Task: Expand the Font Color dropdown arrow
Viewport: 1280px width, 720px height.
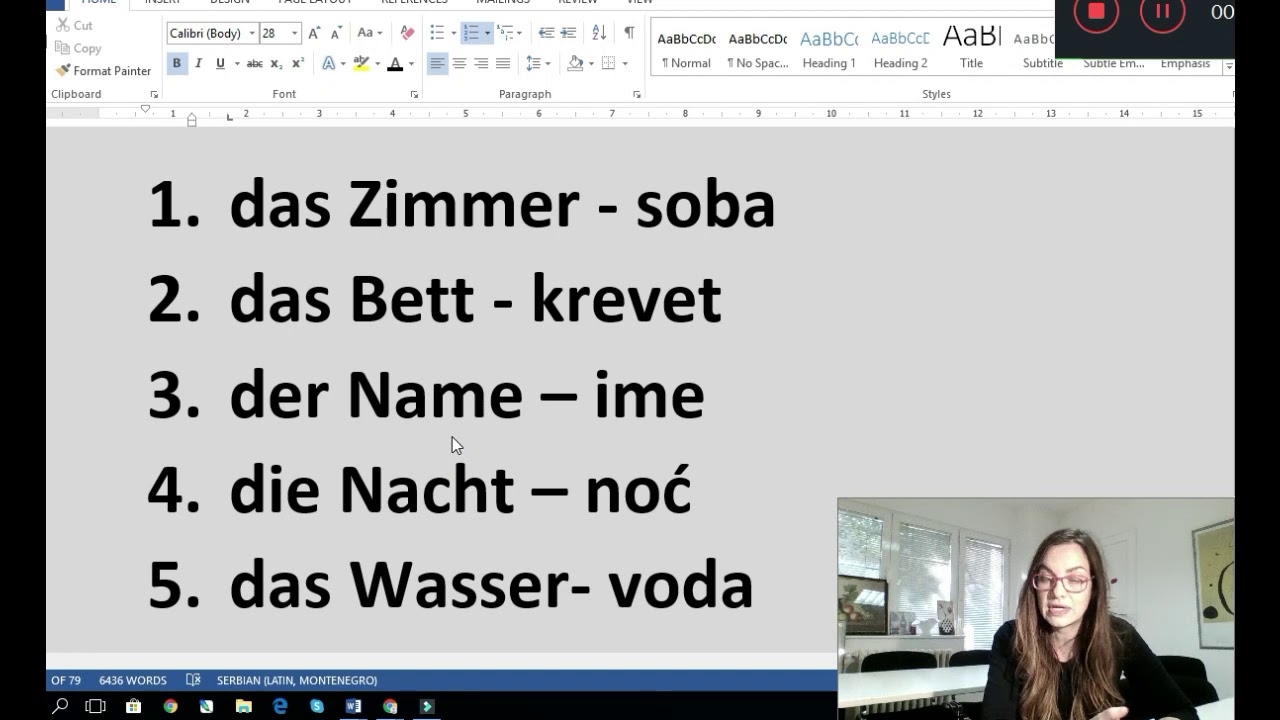Action: pos(411,63)
